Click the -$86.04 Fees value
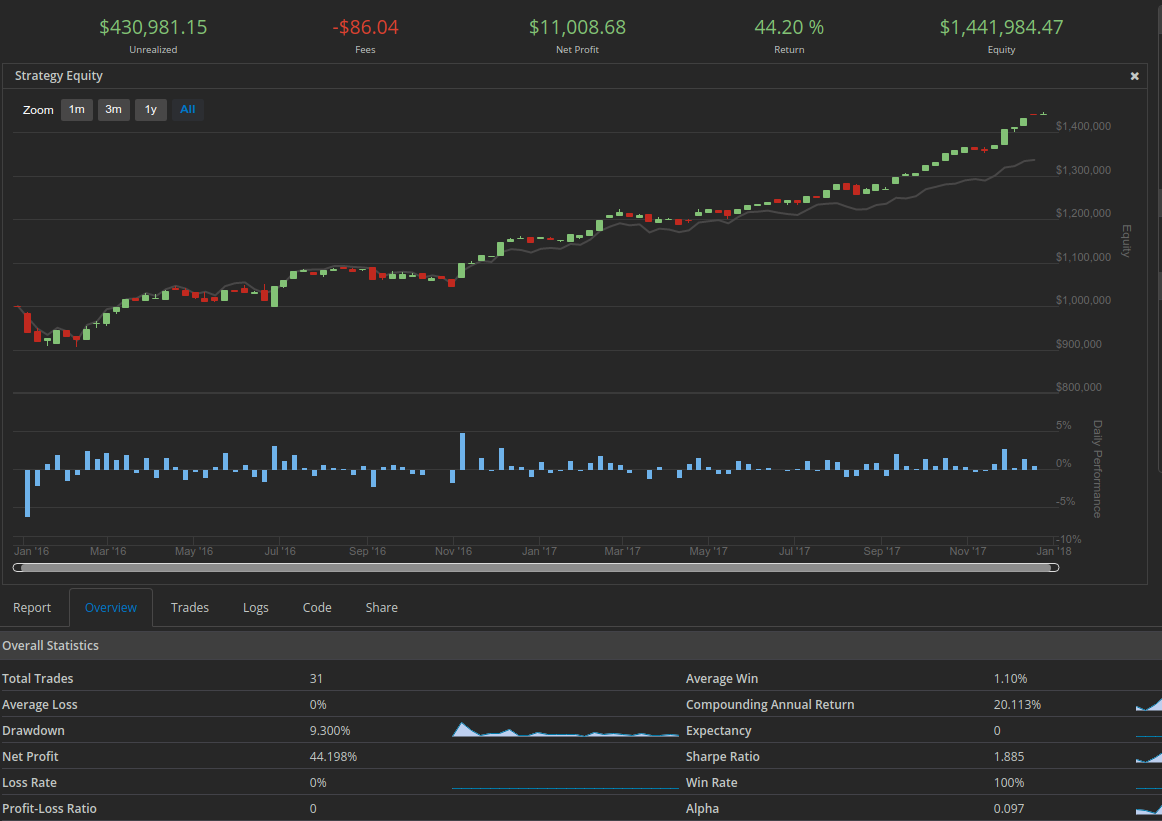 point(365,27)
